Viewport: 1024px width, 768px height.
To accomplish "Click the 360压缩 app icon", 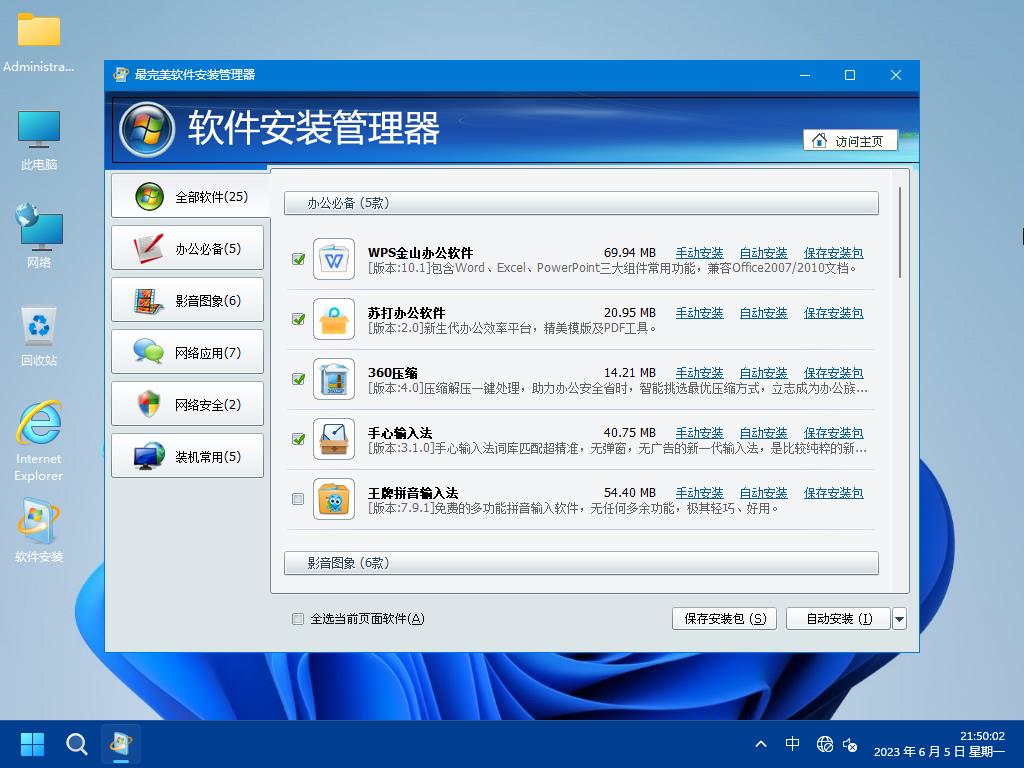I will tap(334, 379).
